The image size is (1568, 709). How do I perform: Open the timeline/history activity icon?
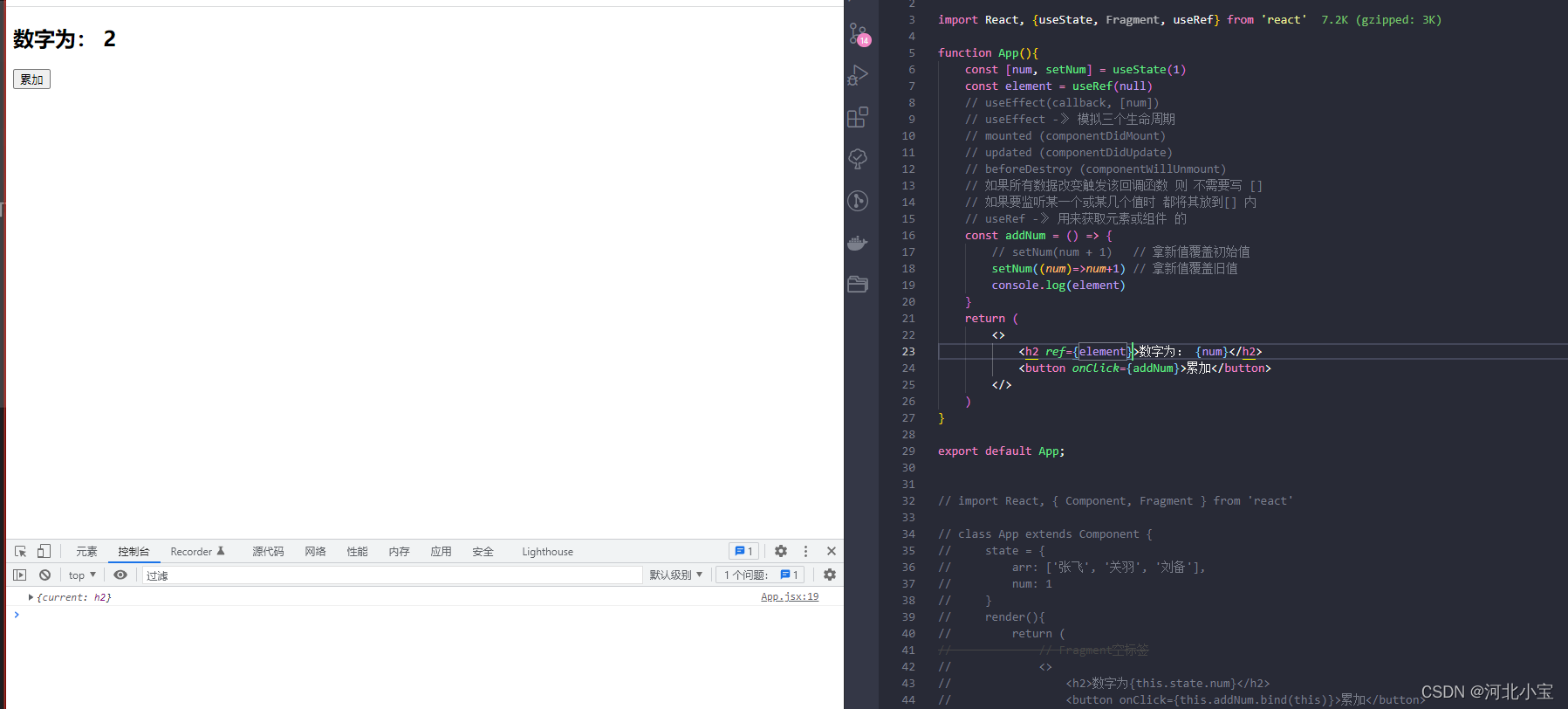click(x=859, y=201)
